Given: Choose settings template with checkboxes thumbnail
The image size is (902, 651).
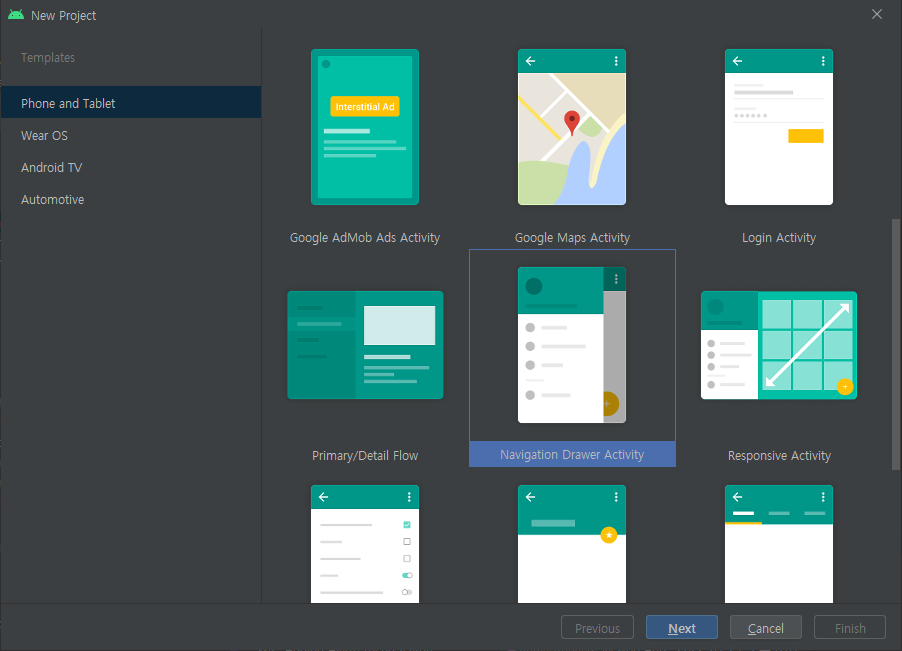Looking at the screenshot, I should [x=365, y=544].
